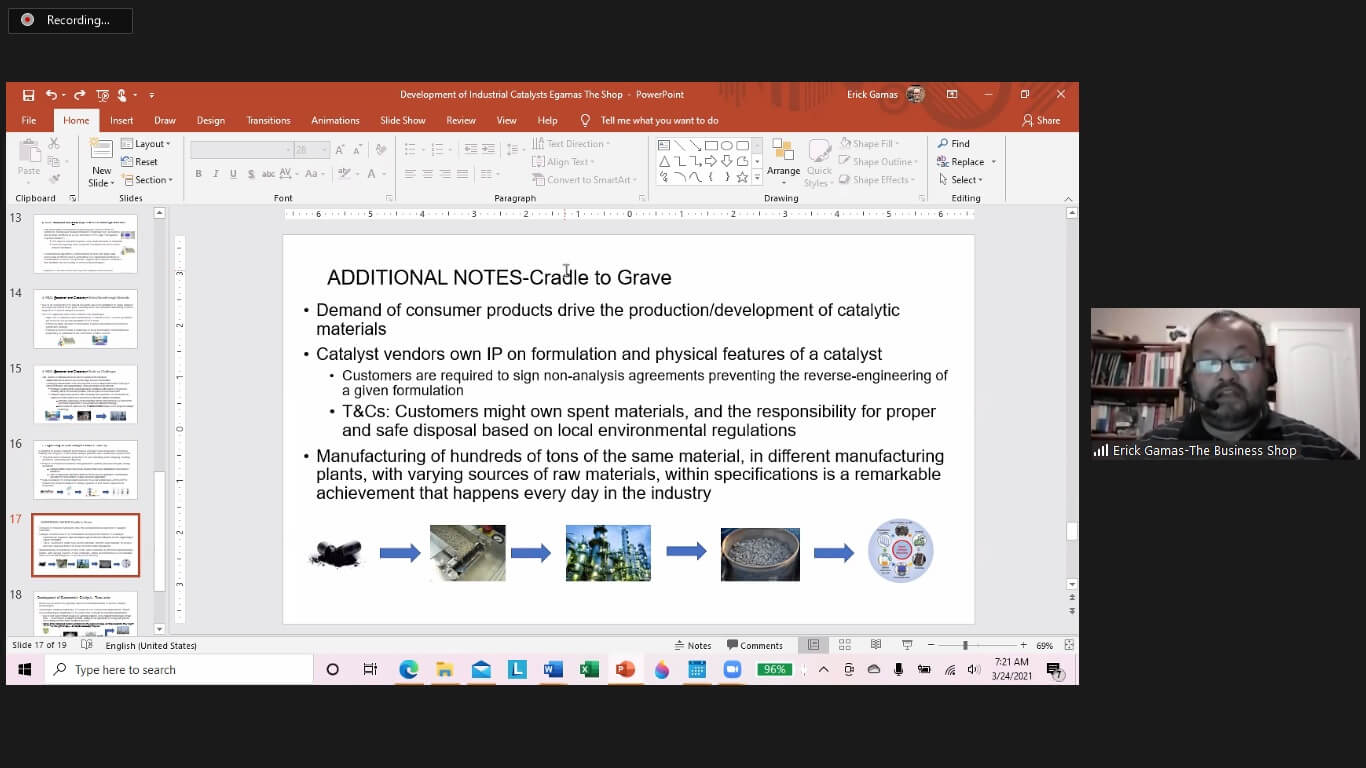
Task: Open the Replace dropdown arrow
Action: click(993, 162)
